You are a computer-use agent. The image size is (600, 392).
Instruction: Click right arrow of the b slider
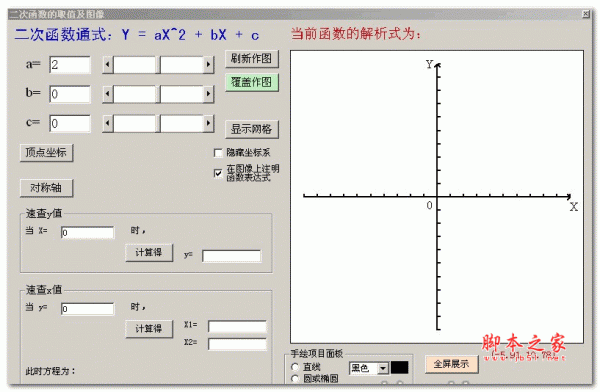point(208,94)
